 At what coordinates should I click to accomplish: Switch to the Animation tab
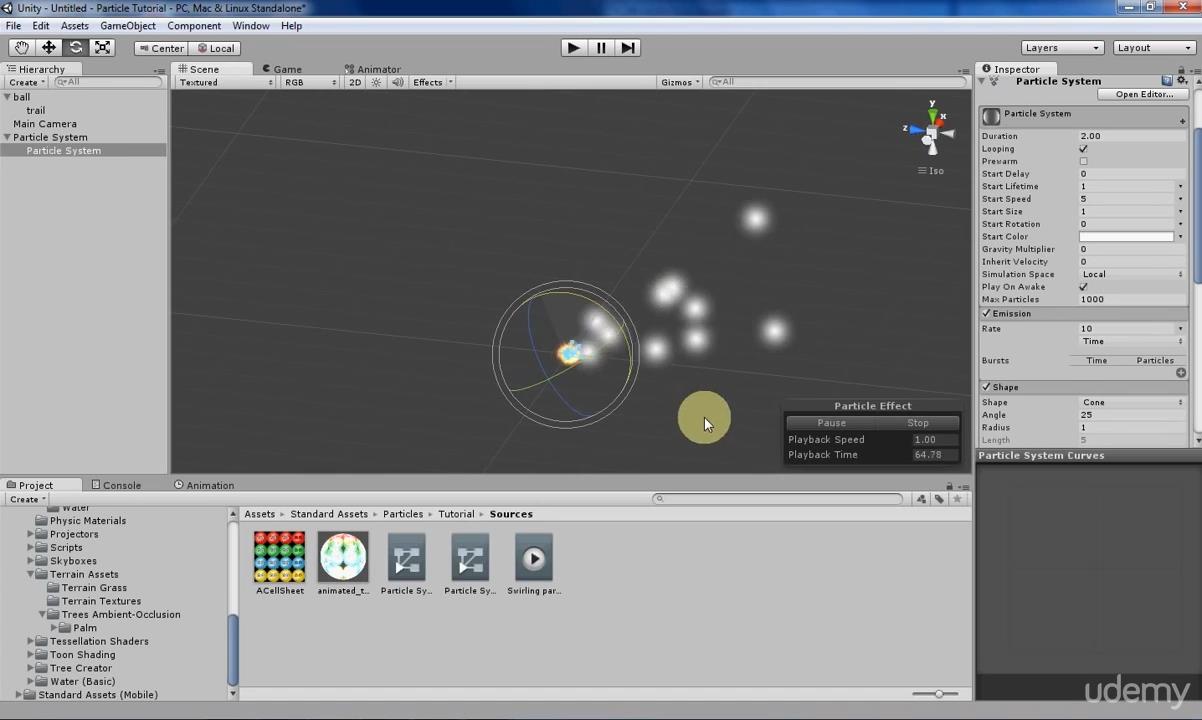[x=204, y=485]
